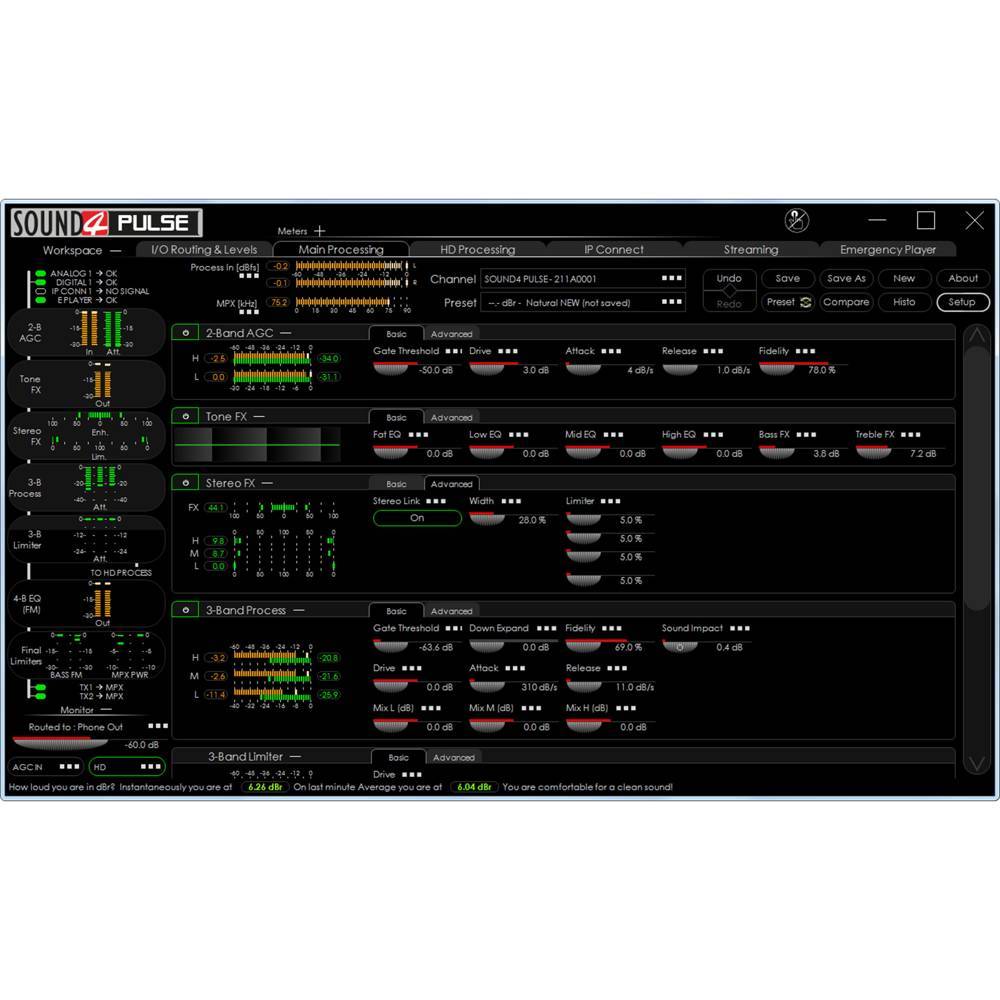
Task: Collapse the 2-Band AGC section
Action: (285, 333)
